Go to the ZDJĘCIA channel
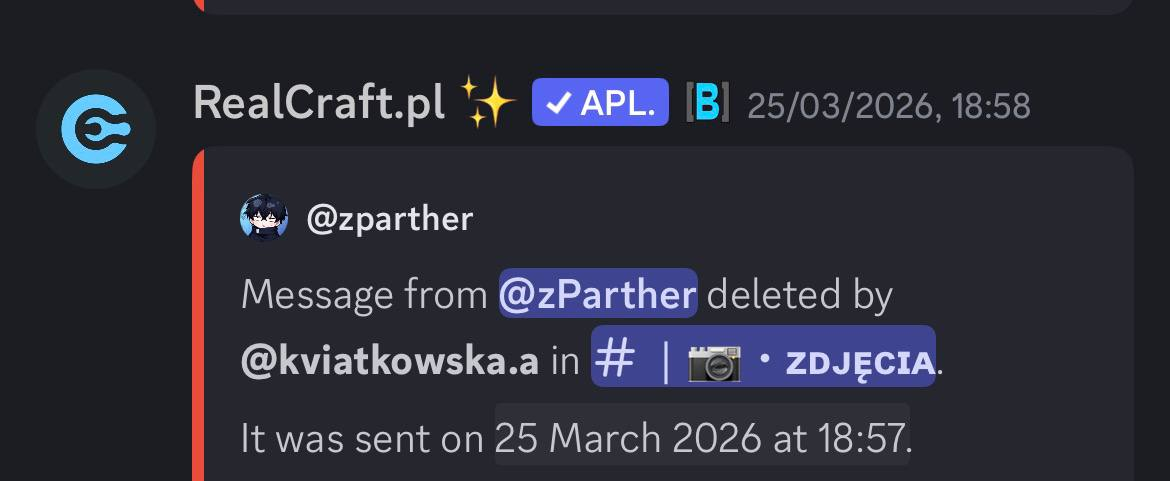The width and height of the screenshot is (1170, 481). [860, 362]
